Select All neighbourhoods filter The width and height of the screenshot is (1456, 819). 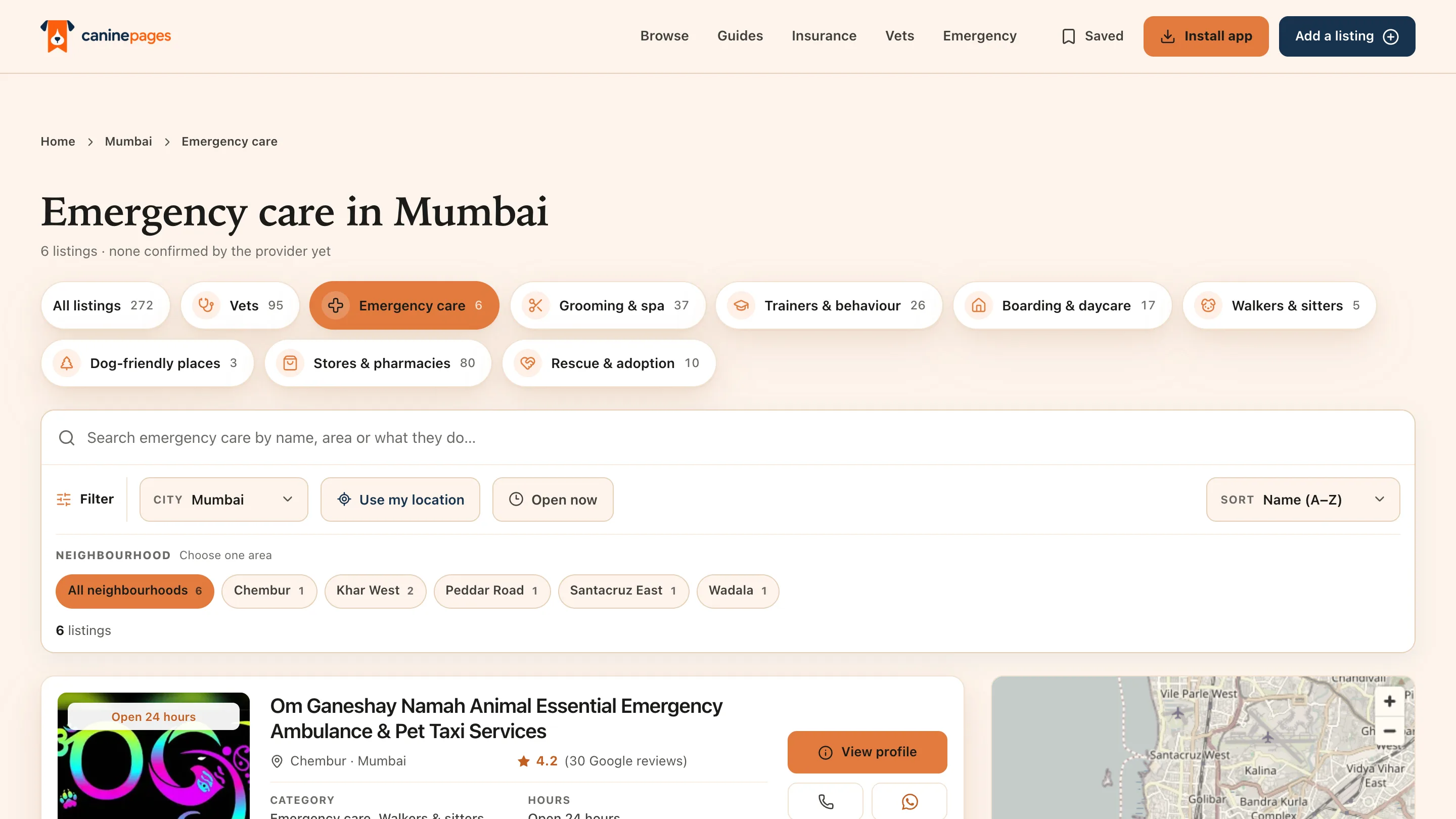coord(134,591)
